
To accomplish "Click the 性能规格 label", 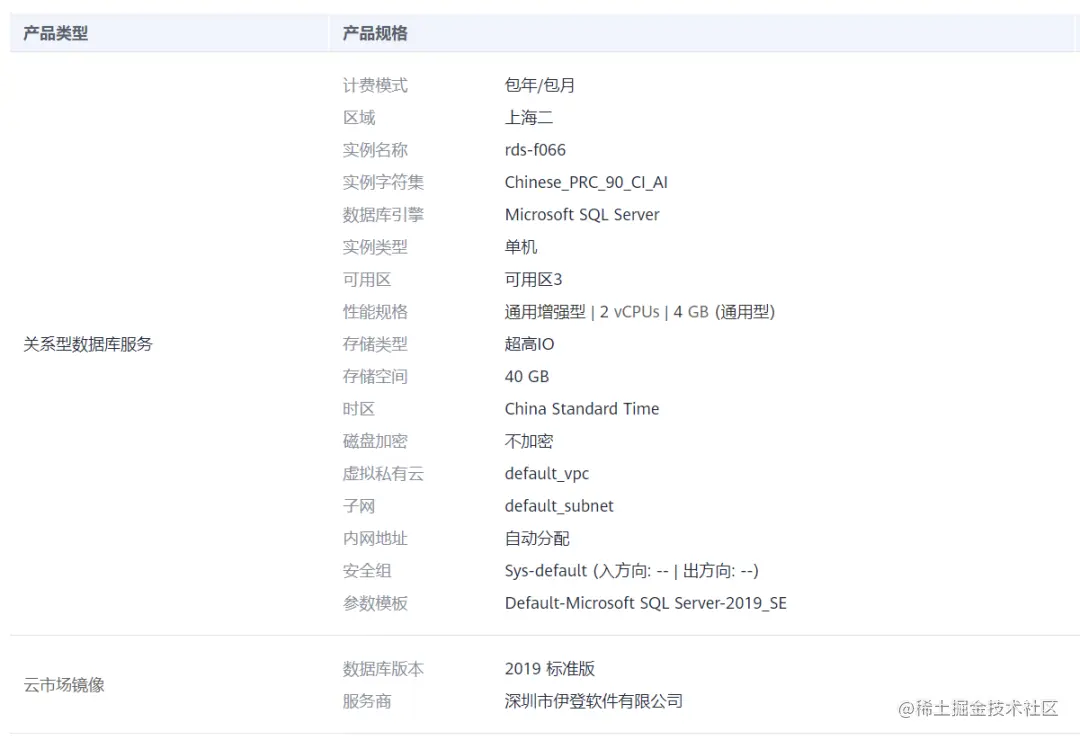I will click(x=375, y=311).
